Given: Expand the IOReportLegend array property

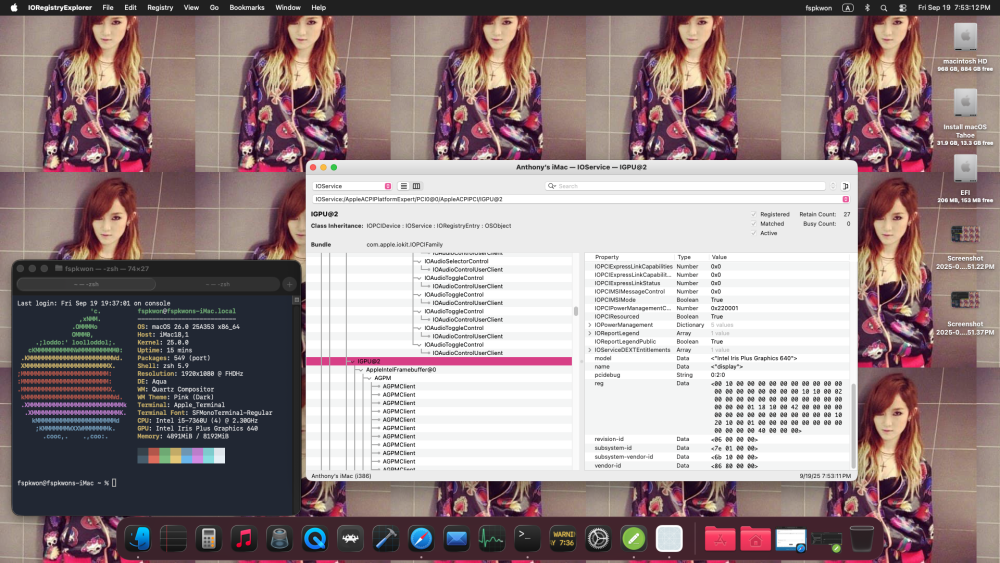Looking at the screenshot, I should (x=590, y=333).
